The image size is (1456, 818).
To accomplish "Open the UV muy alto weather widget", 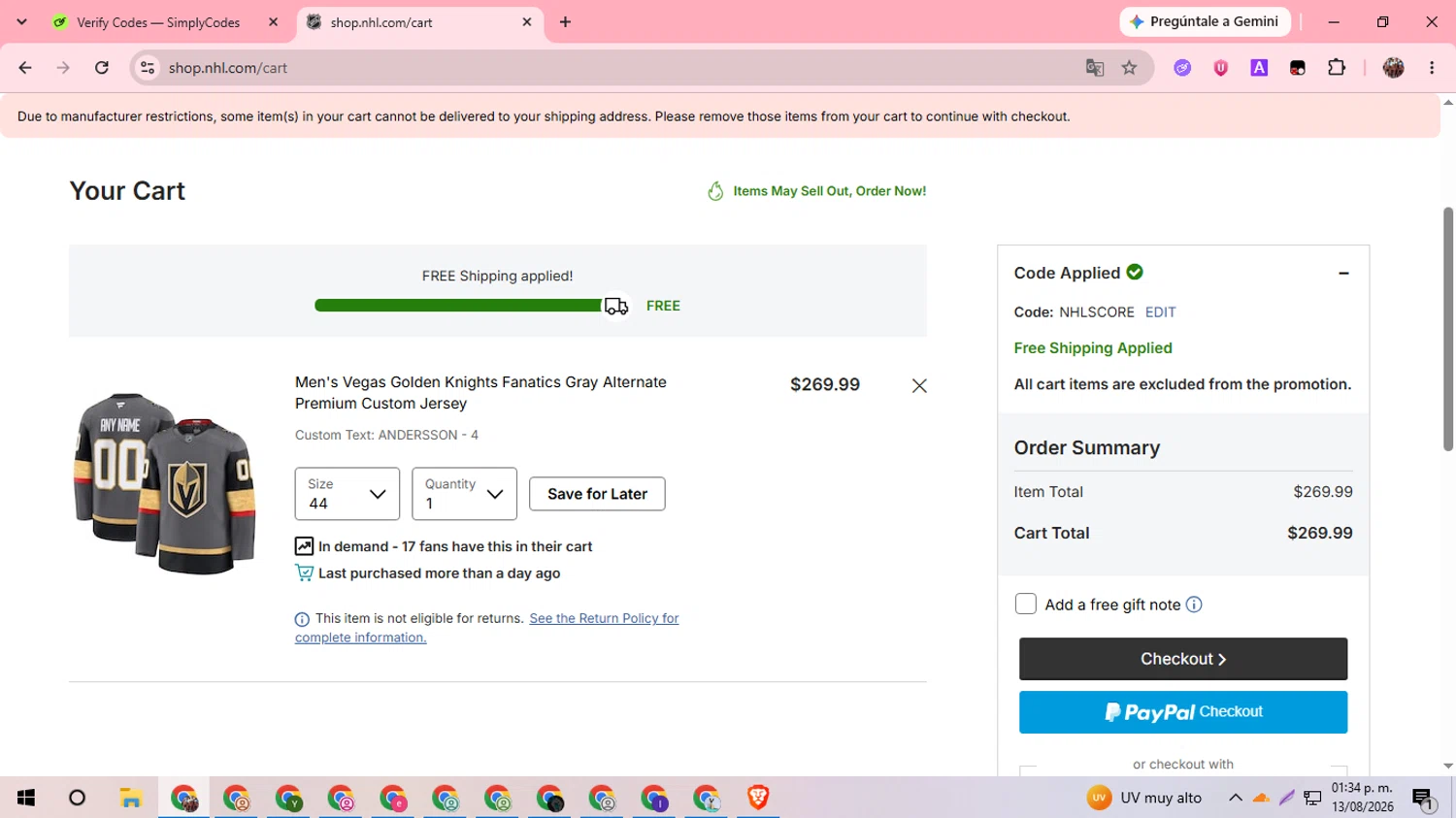I will tap(1144, 799).
